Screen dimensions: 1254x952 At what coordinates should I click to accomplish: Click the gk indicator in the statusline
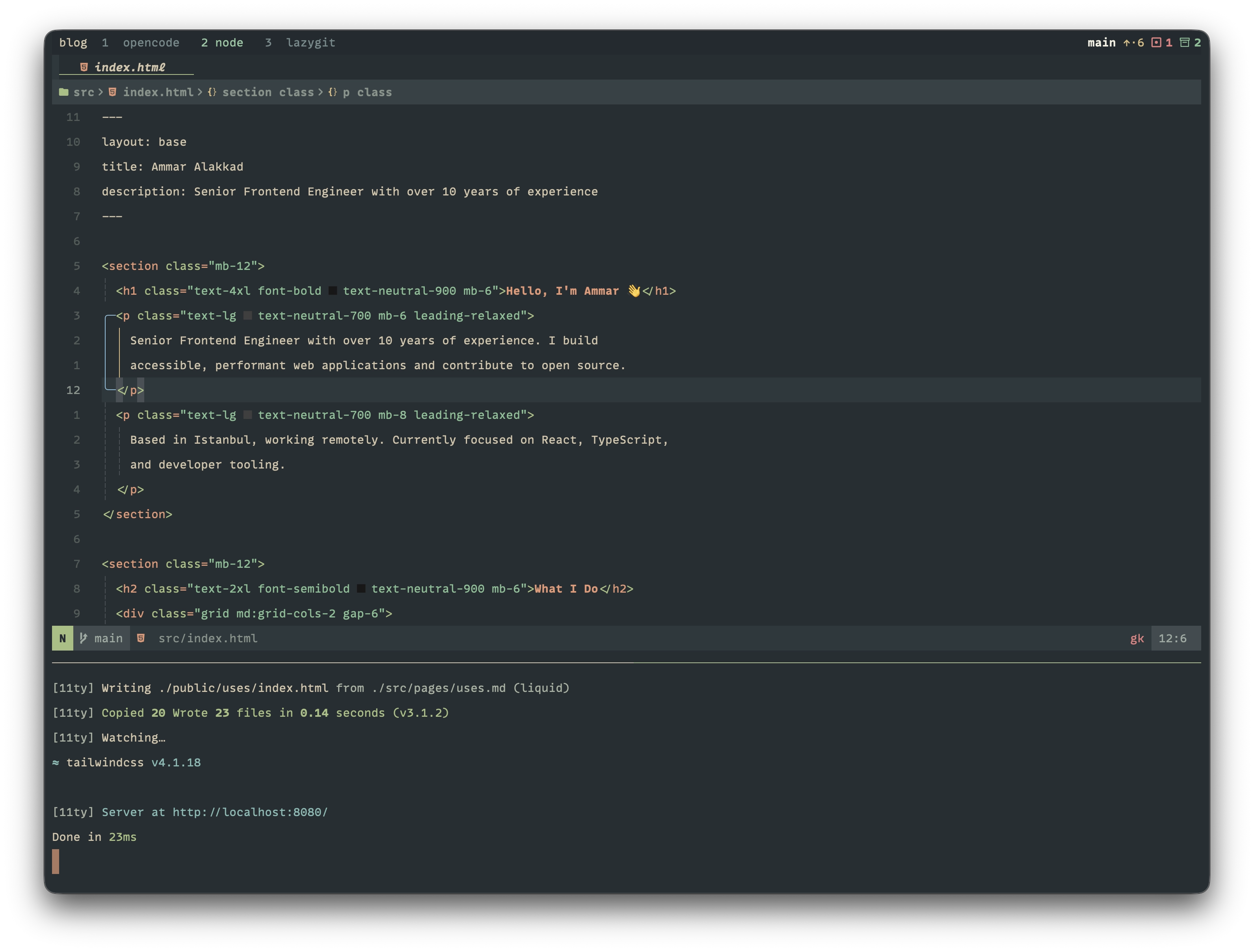tap(1137, 638)
